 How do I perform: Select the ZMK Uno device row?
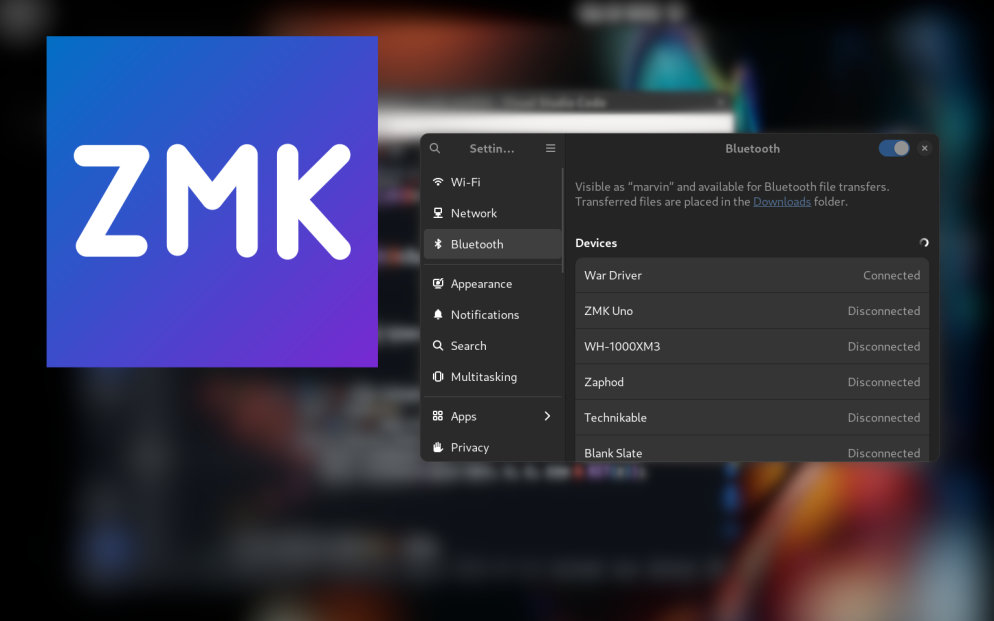[752, 311]
